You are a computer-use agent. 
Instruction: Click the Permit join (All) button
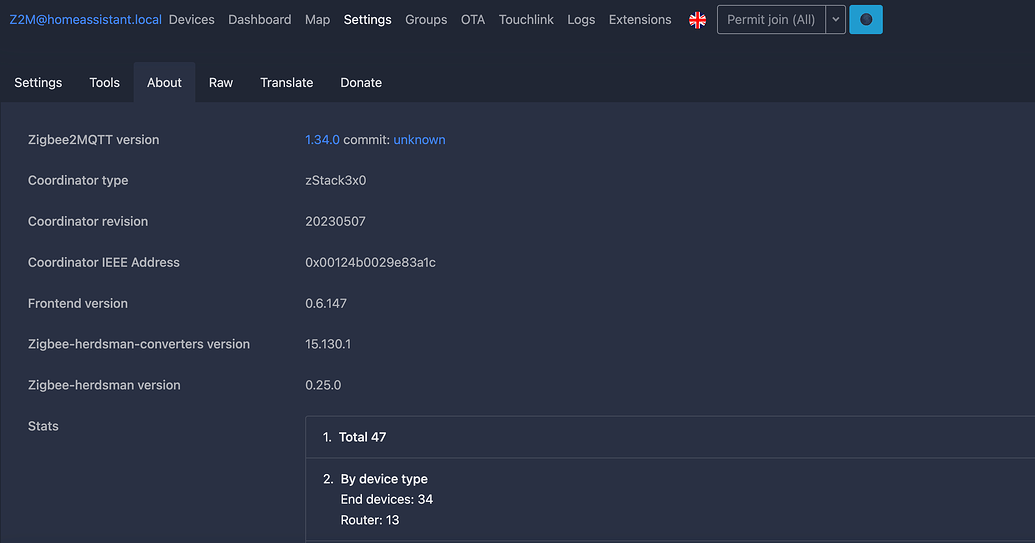point(771,20)
